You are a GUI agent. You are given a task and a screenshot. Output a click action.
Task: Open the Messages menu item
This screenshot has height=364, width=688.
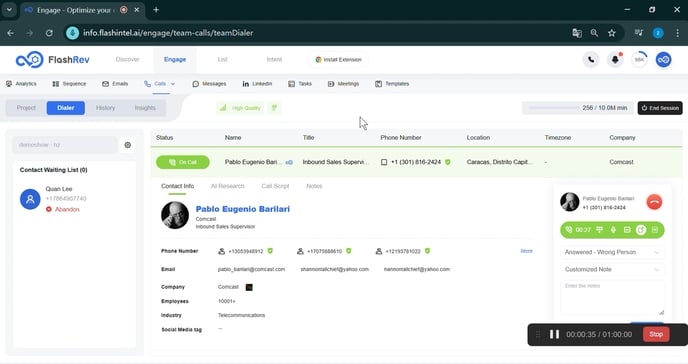[209, 84]
